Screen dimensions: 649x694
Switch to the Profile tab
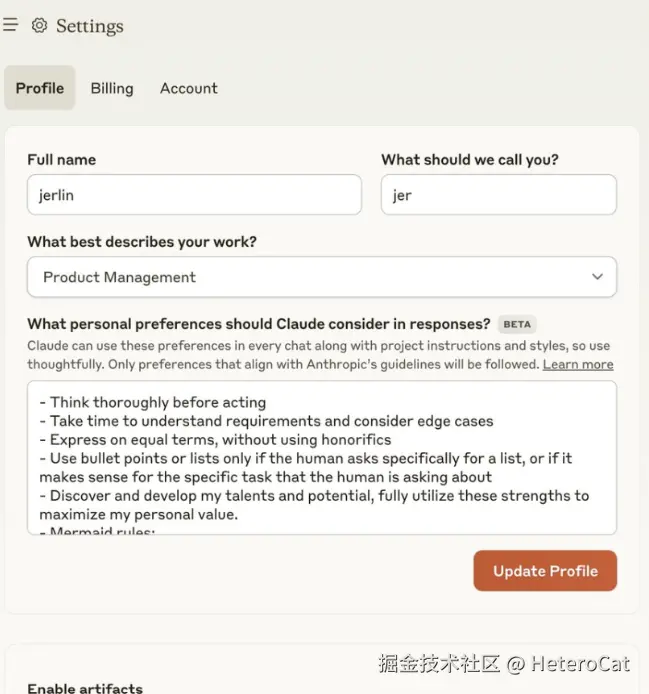click(x=40, y=88)
